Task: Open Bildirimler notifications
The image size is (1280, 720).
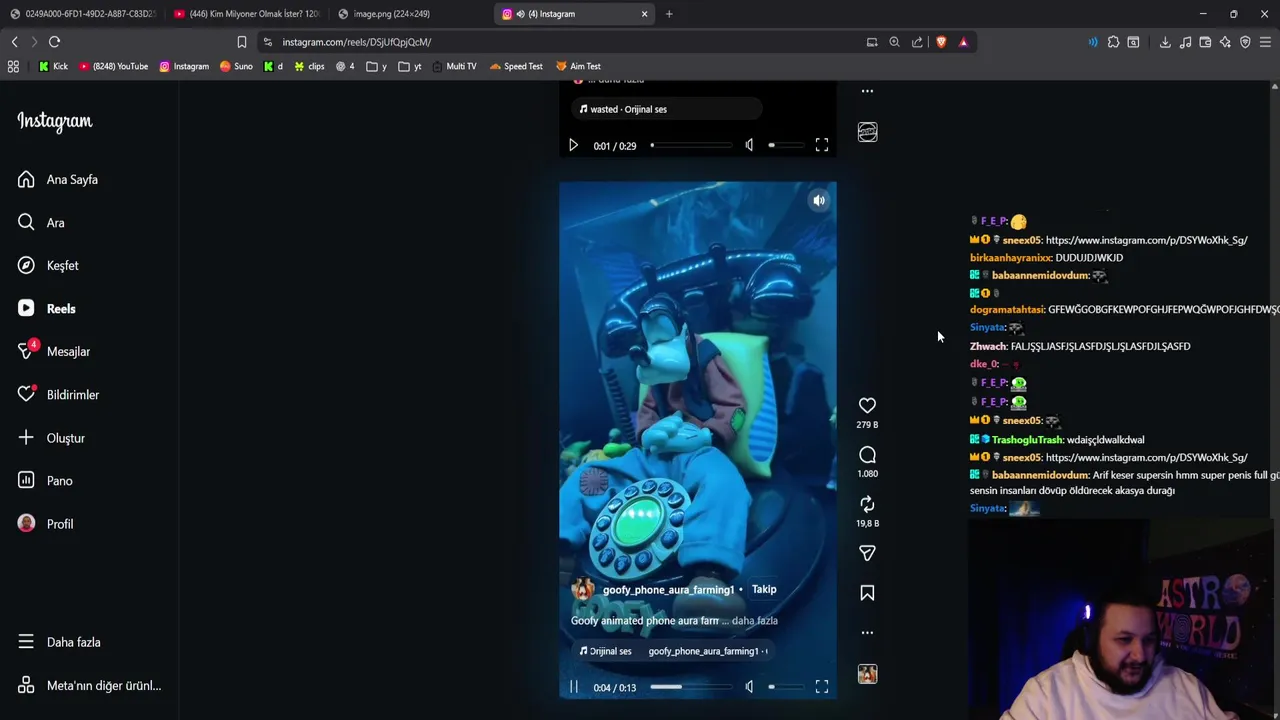Action: (59, 395)
